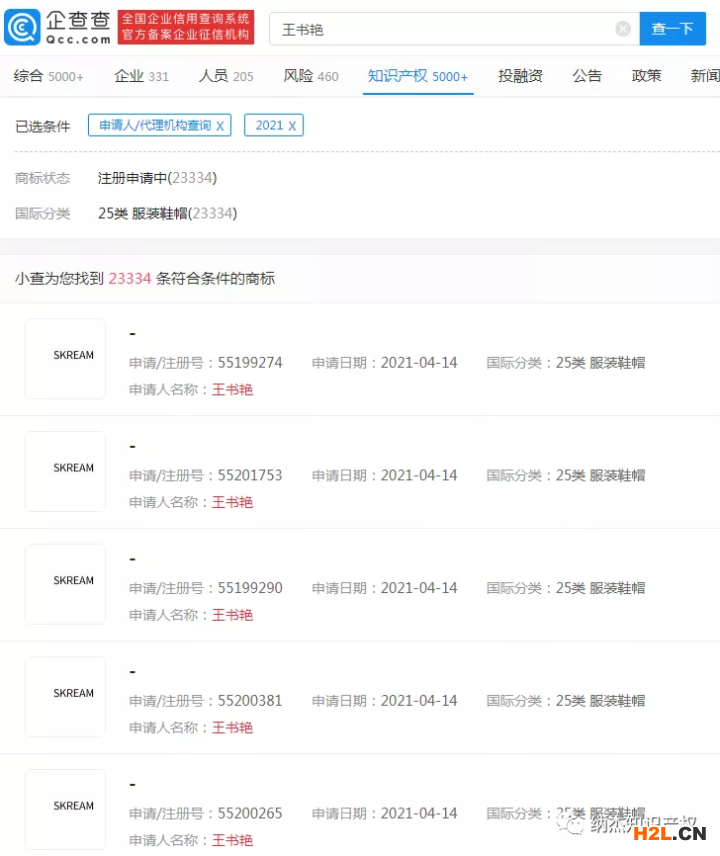Open the 政策 tab
This screenshot has height=856, width=720.
[x=646, y=76]
